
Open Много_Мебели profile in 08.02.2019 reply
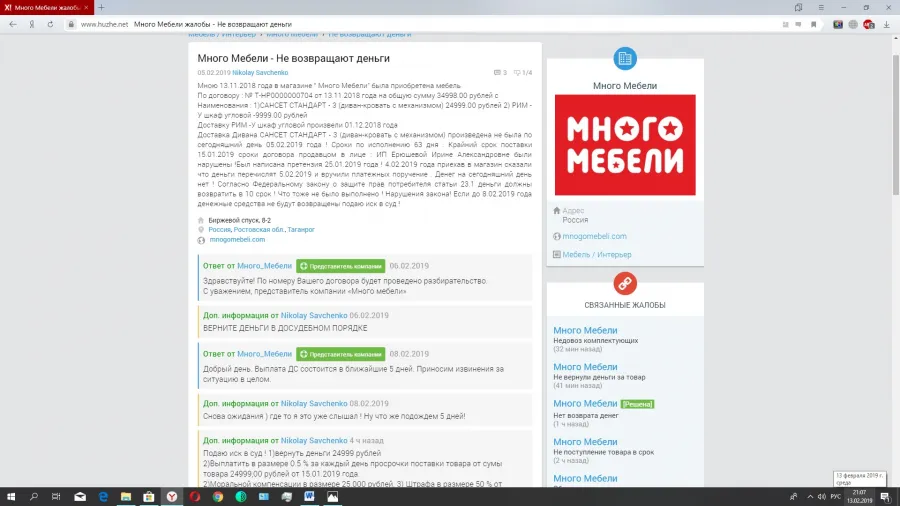coord(265,354)
